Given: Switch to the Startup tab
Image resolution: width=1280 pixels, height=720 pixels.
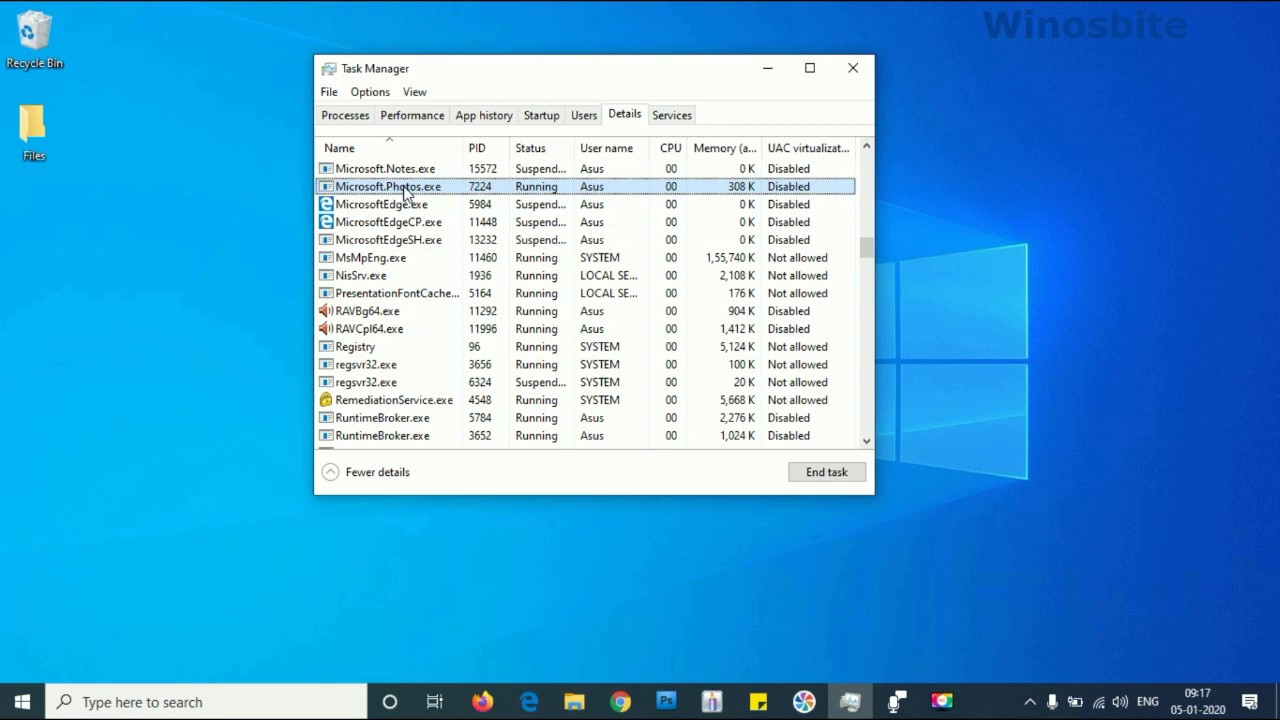Looking at the screenshot, I should 541,116.
